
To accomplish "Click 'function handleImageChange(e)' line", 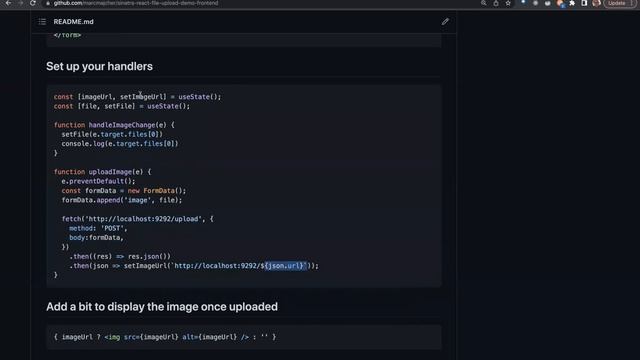I will pyautogui.click(x=114, y=125).
